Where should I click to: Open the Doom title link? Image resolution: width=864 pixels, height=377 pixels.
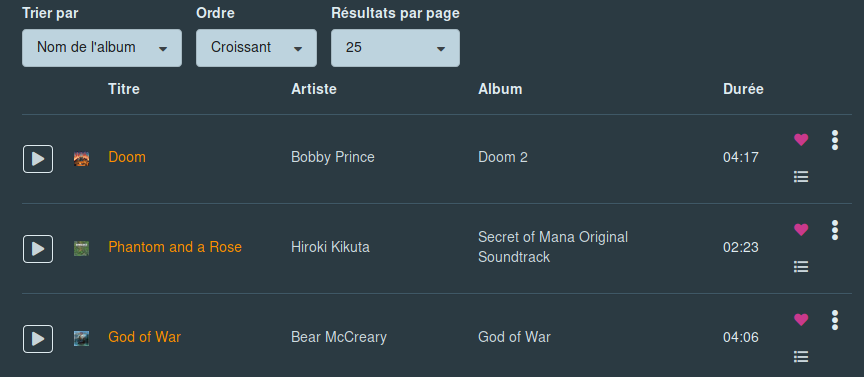[x=127, y=157]
